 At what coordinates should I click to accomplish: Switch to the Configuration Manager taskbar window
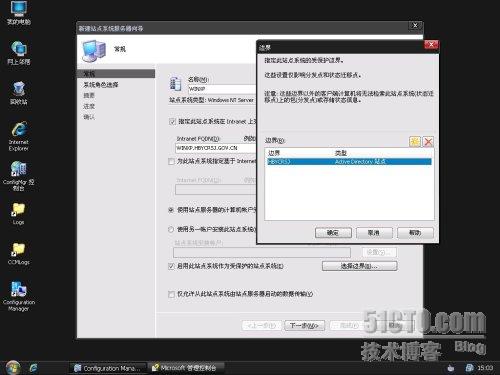tap(108, 368)
